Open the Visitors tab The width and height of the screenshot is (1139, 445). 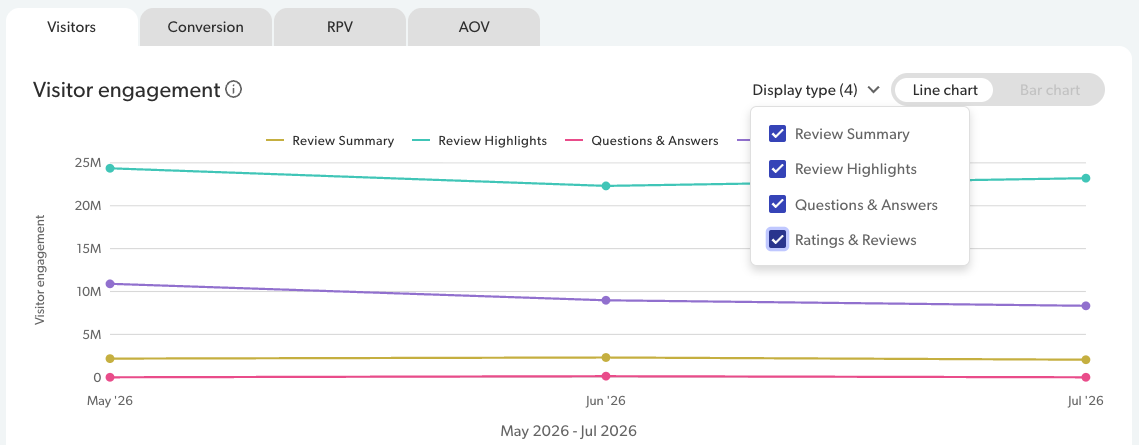(71, 28)
